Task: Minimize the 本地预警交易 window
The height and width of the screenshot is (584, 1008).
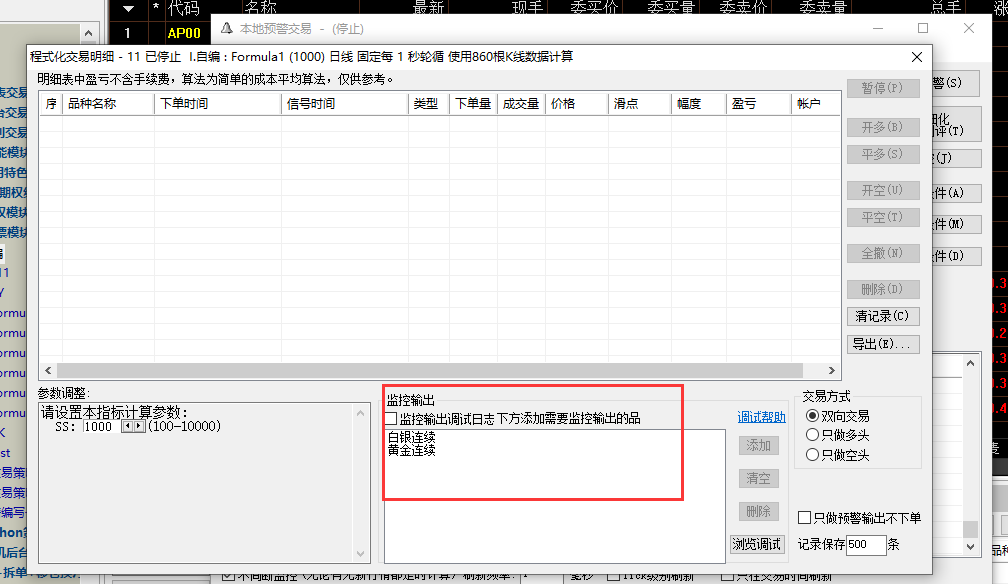Action: click(878, 28)
